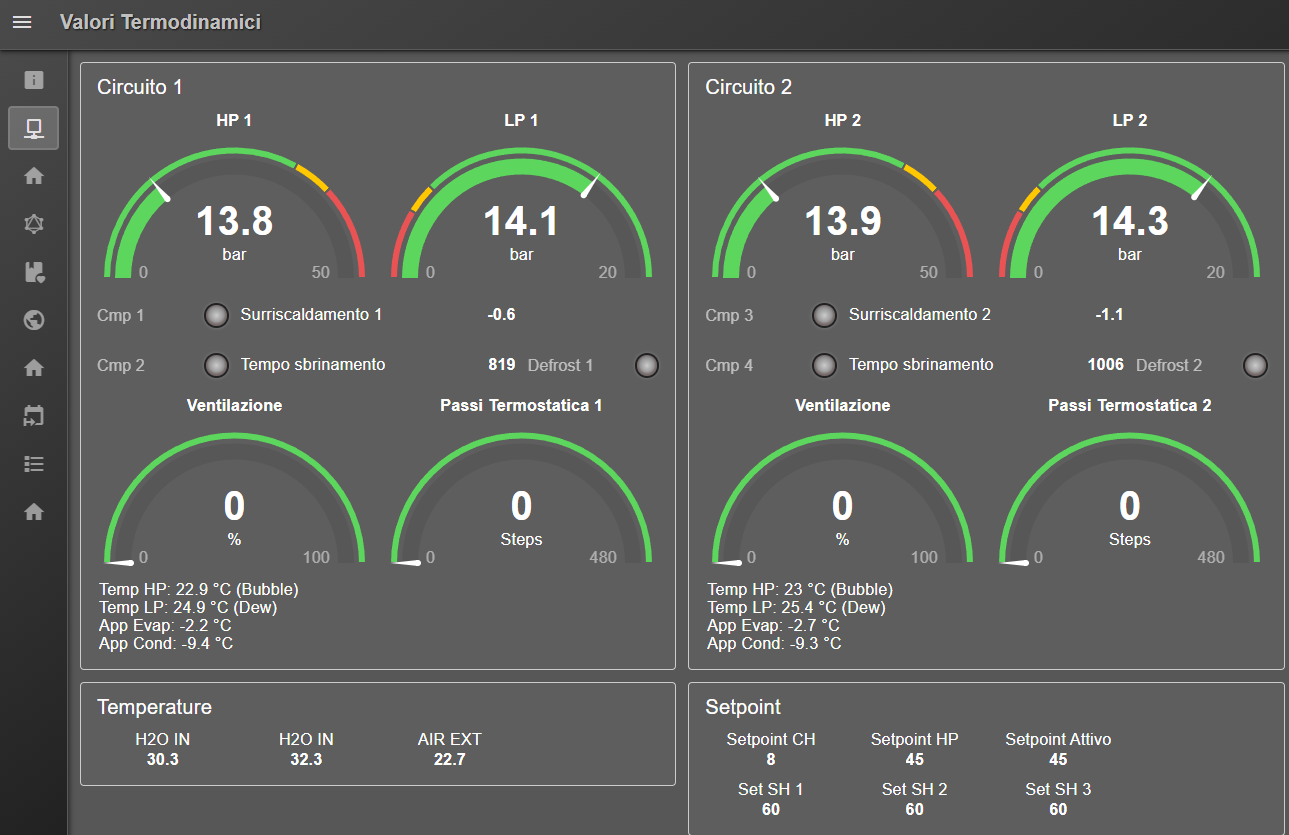1289x835 pixels.
Task: Open the info page from the sidebar
Action: (34, 80)
